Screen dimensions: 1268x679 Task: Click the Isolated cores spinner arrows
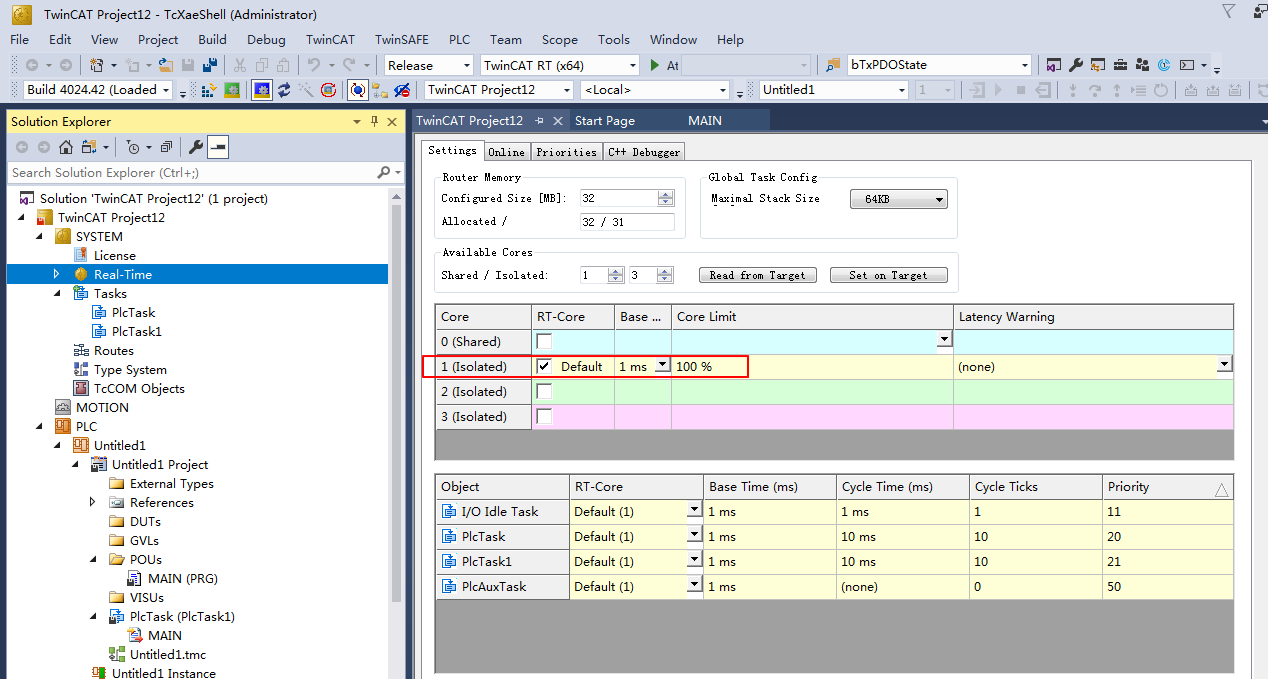click(665, 275)
